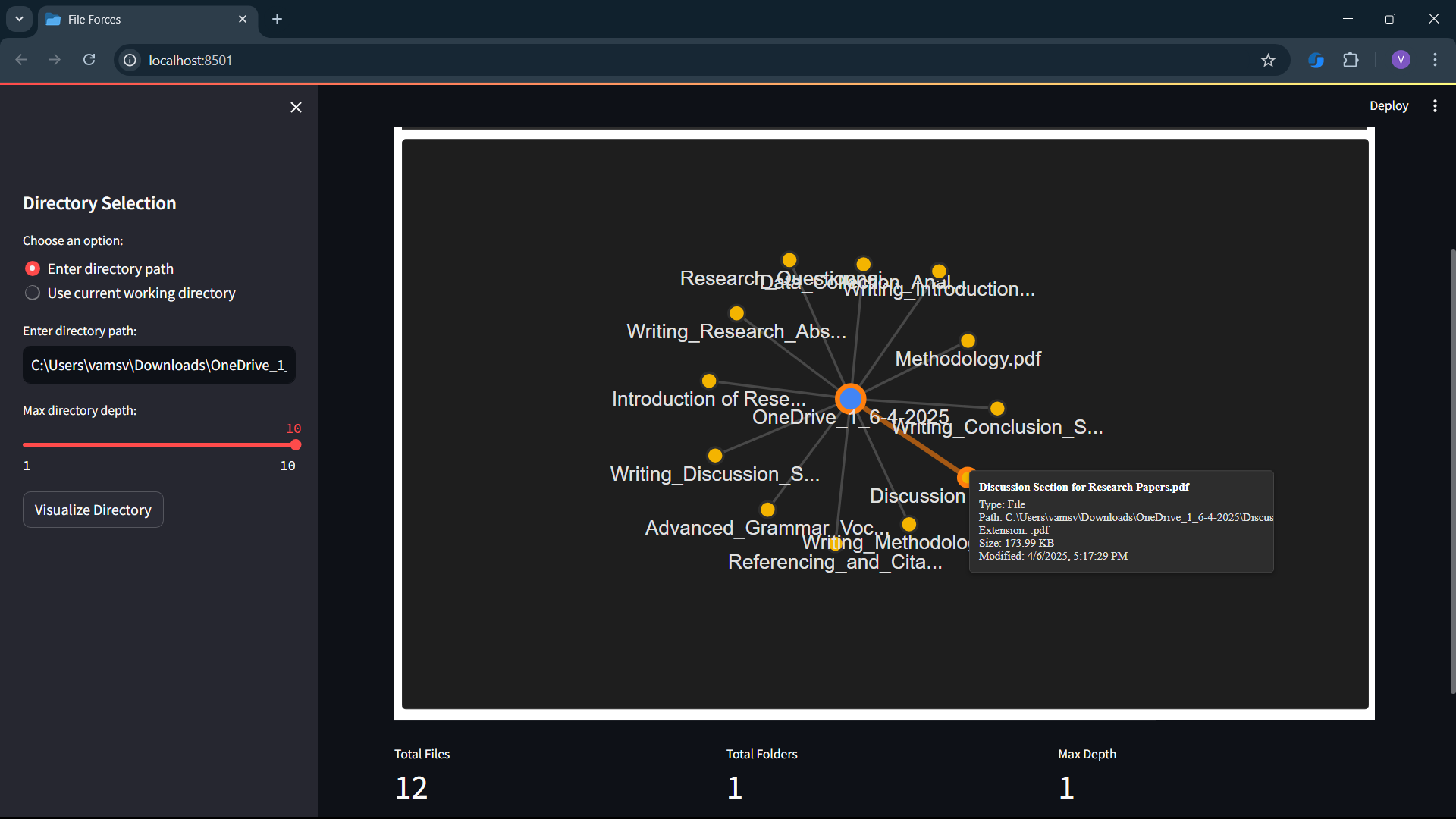Reload the localhost page
Screen dimensions: 1456x819
tap(89, 60)
